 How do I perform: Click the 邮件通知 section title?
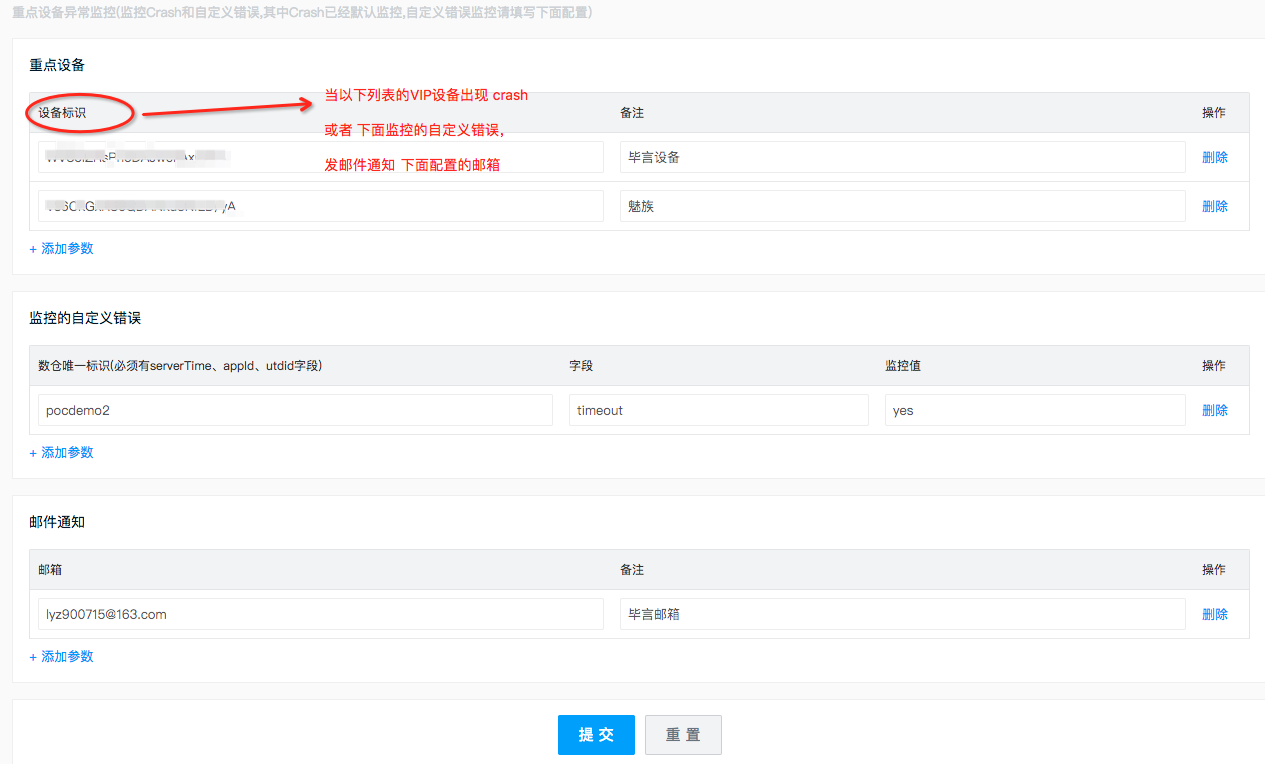[57, 522]
